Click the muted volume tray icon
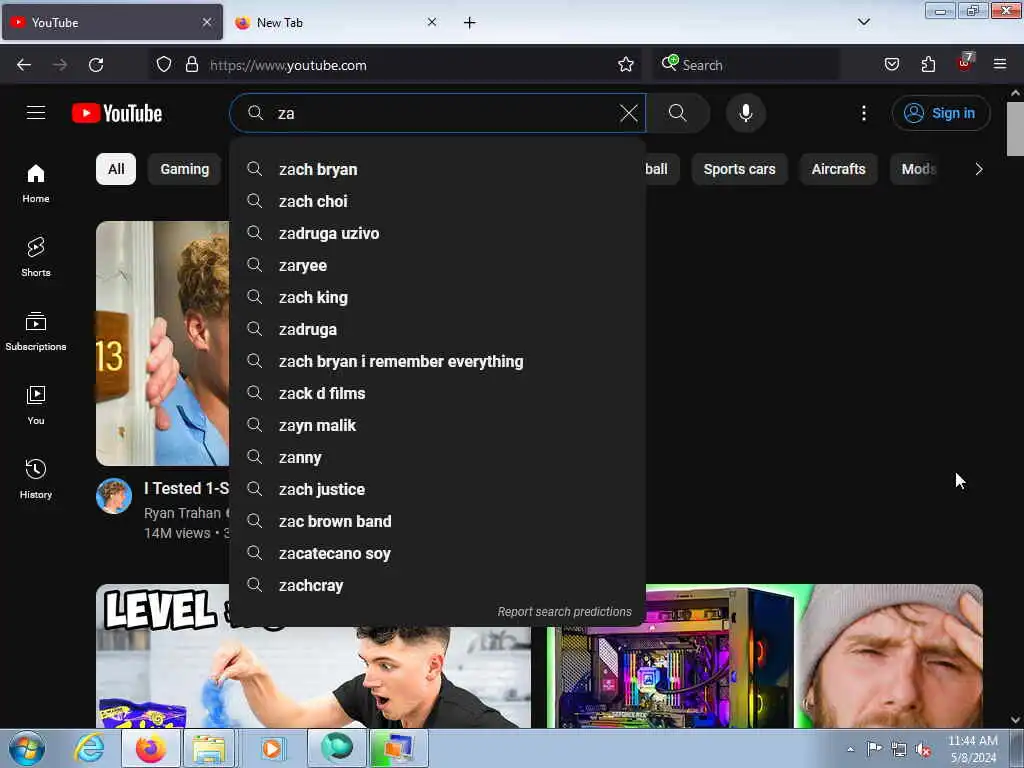1024x768 pixels. (x=923, y=749)
